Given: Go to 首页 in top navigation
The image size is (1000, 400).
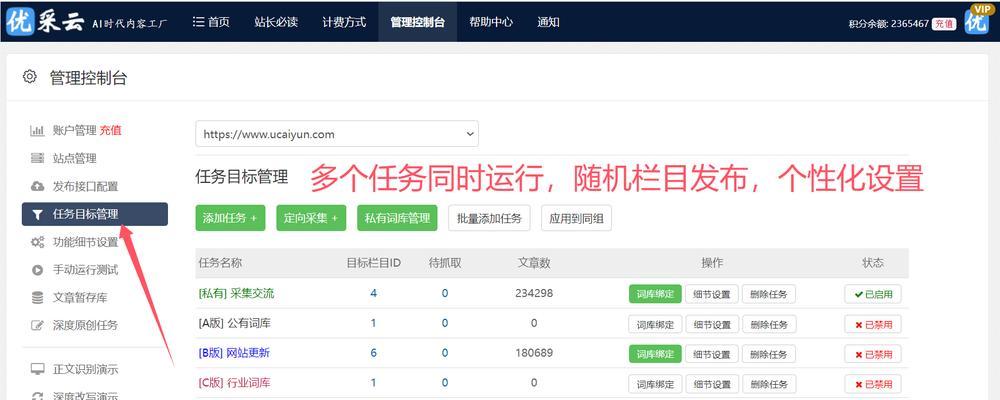Looking at the screenshot, I should (x=211, y=22).
